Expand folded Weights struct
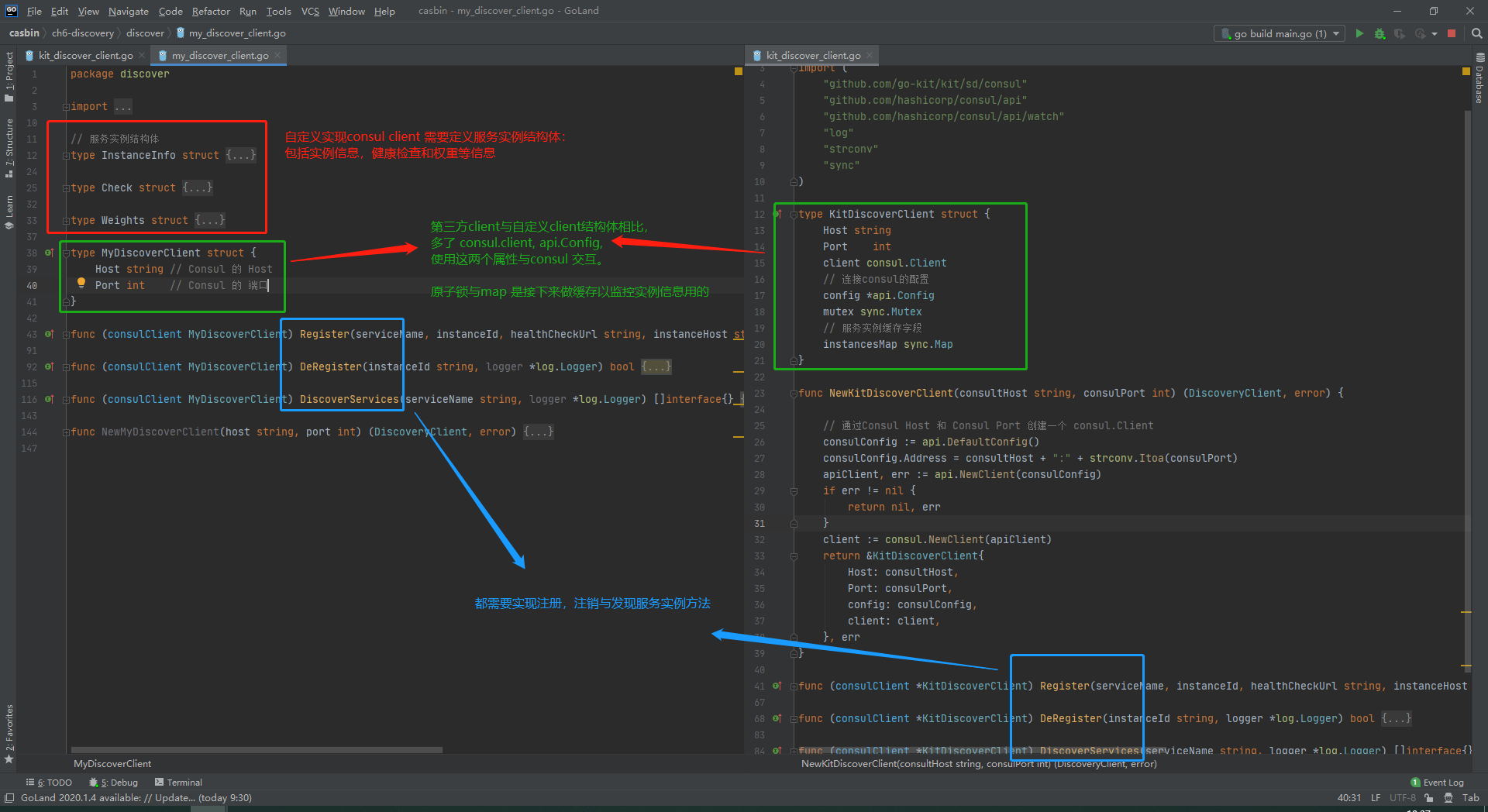Image resolution: width=1488 pixels, height=812 pixels. click(x=210, y=220)
